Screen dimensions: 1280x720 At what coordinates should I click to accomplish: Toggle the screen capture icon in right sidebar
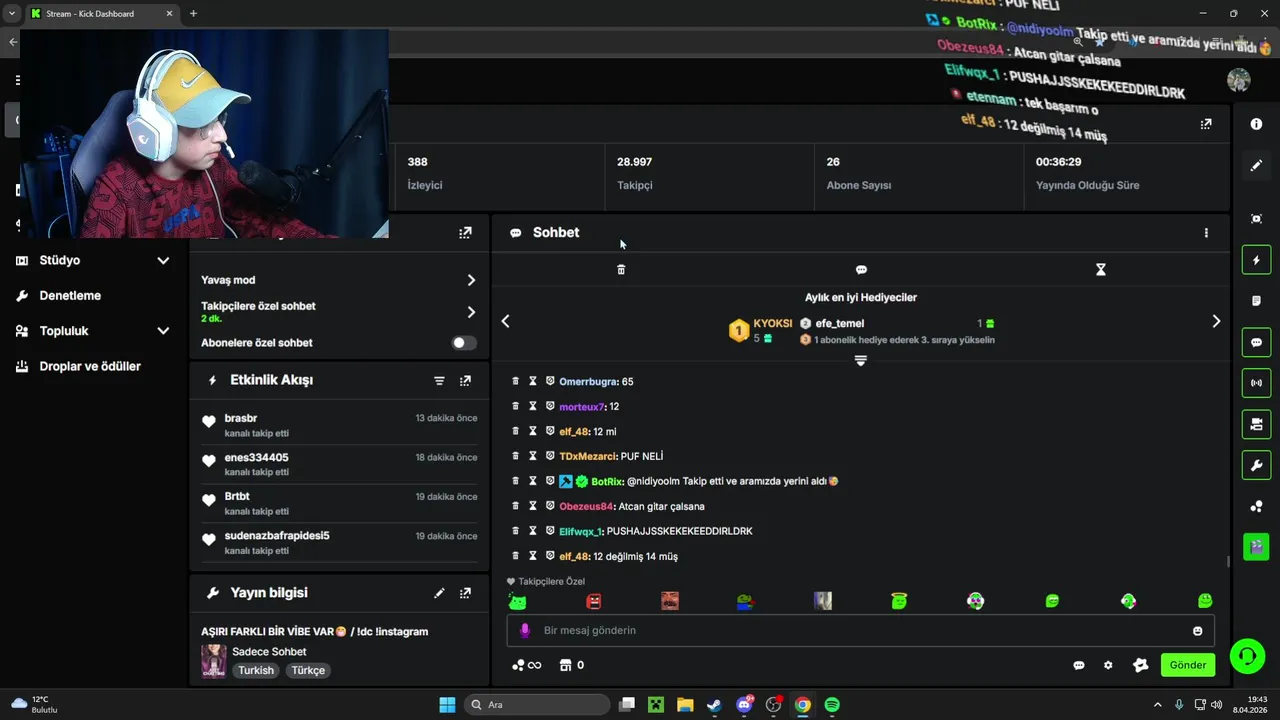click(1257, 219)
